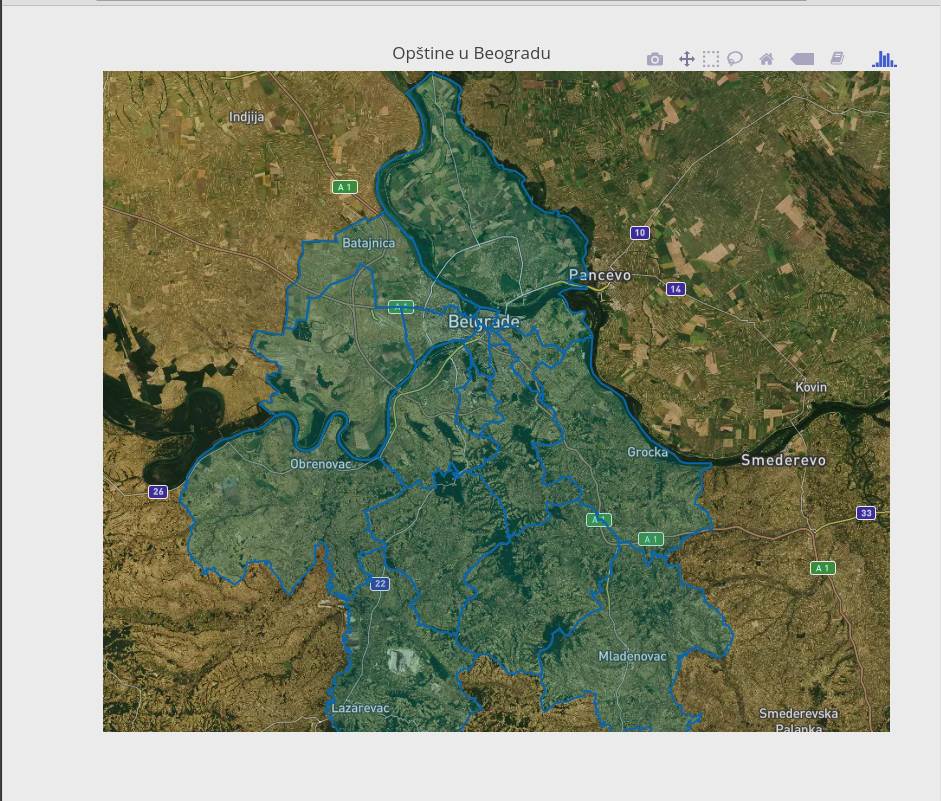Toggle closest-data hover using the tag icon
941x801 pixels.
[802, 59]
